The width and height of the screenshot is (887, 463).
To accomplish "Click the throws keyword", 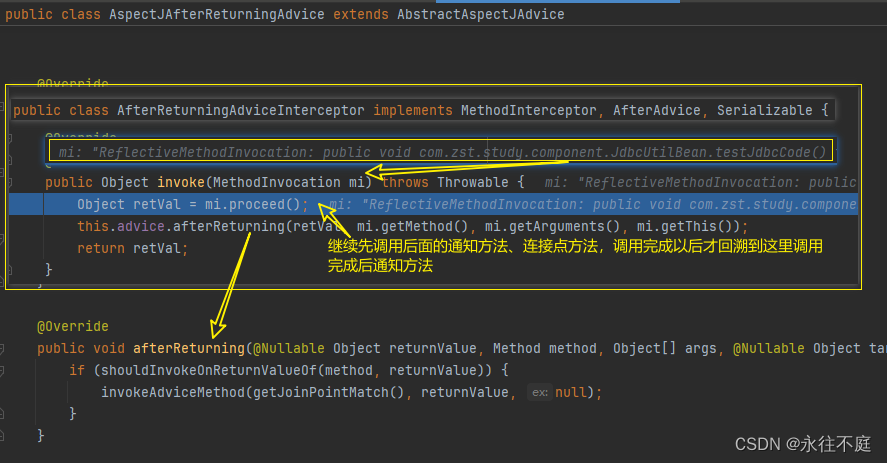I will [405, 182].
